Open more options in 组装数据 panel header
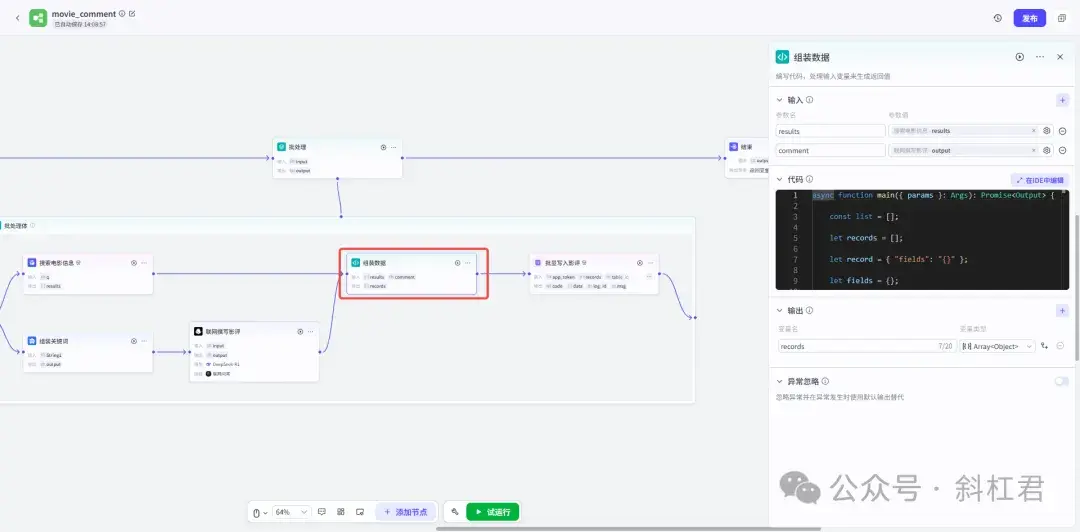Screen dimensions: 1080x532 (x=1040, y=57)
